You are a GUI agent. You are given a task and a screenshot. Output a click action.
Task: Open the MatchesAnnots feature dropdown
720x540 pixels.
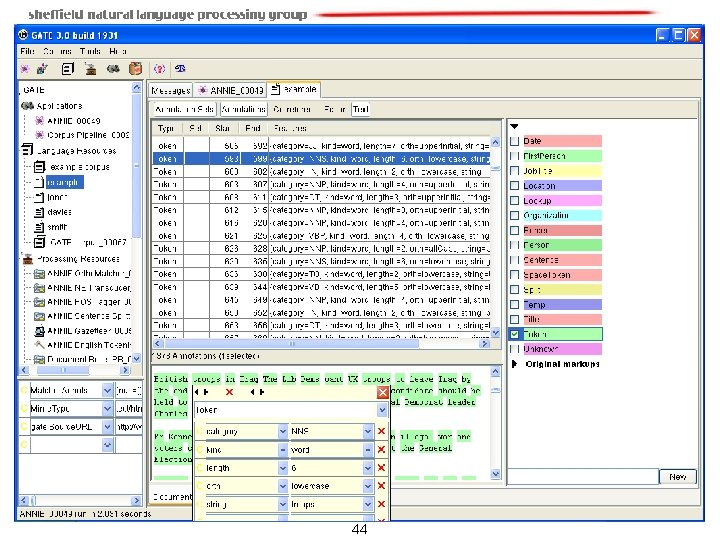pyautogui.click(x=107, y=390)
